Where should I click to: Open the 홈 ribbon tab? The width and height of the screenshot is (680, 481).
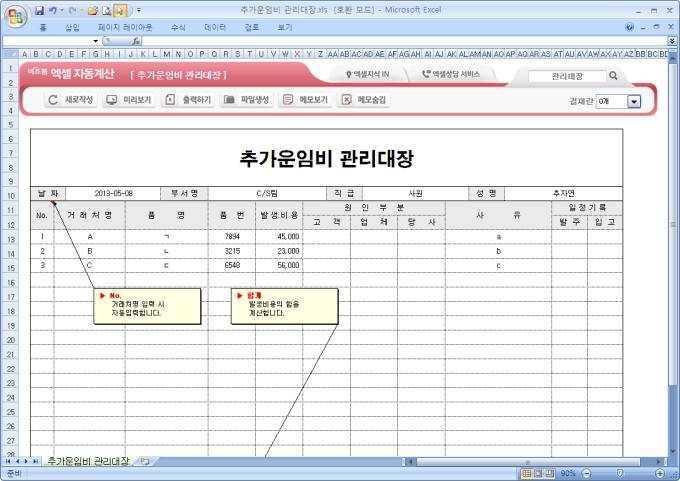pos(43,27)
